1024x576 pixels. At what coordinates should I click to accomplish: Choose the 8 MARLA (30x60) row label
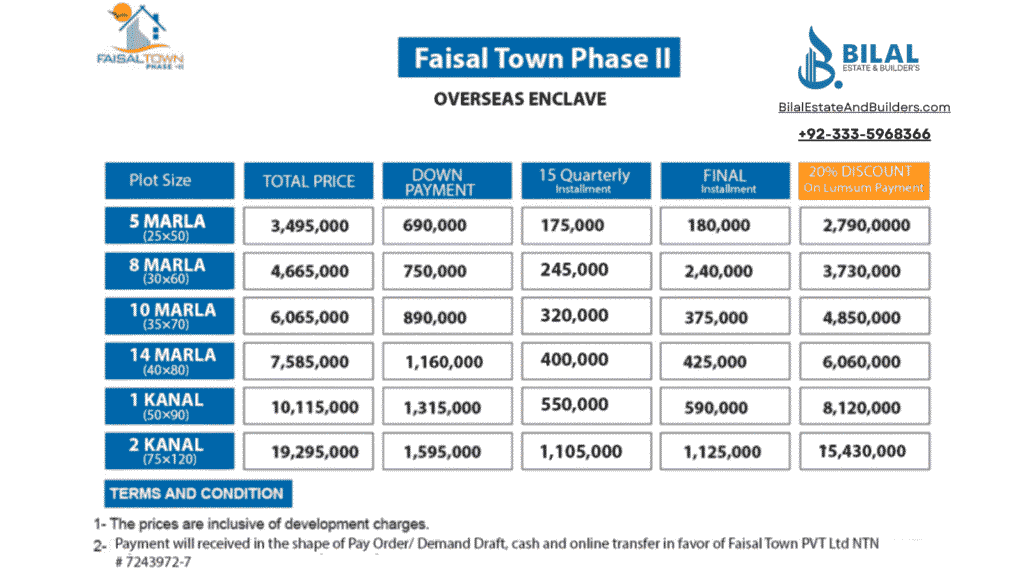tap(169, 271)
